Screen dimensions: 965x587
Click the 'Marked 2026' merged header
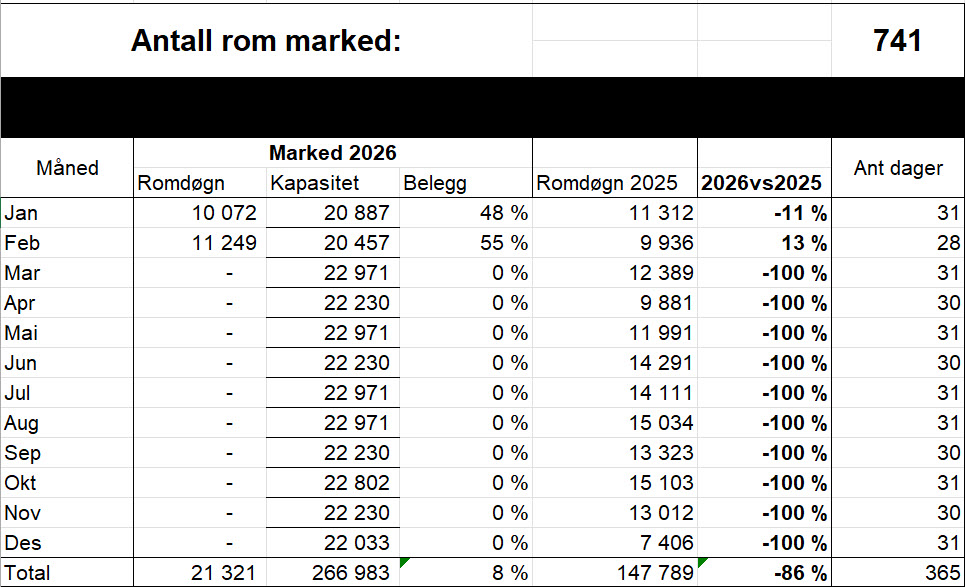332,153
